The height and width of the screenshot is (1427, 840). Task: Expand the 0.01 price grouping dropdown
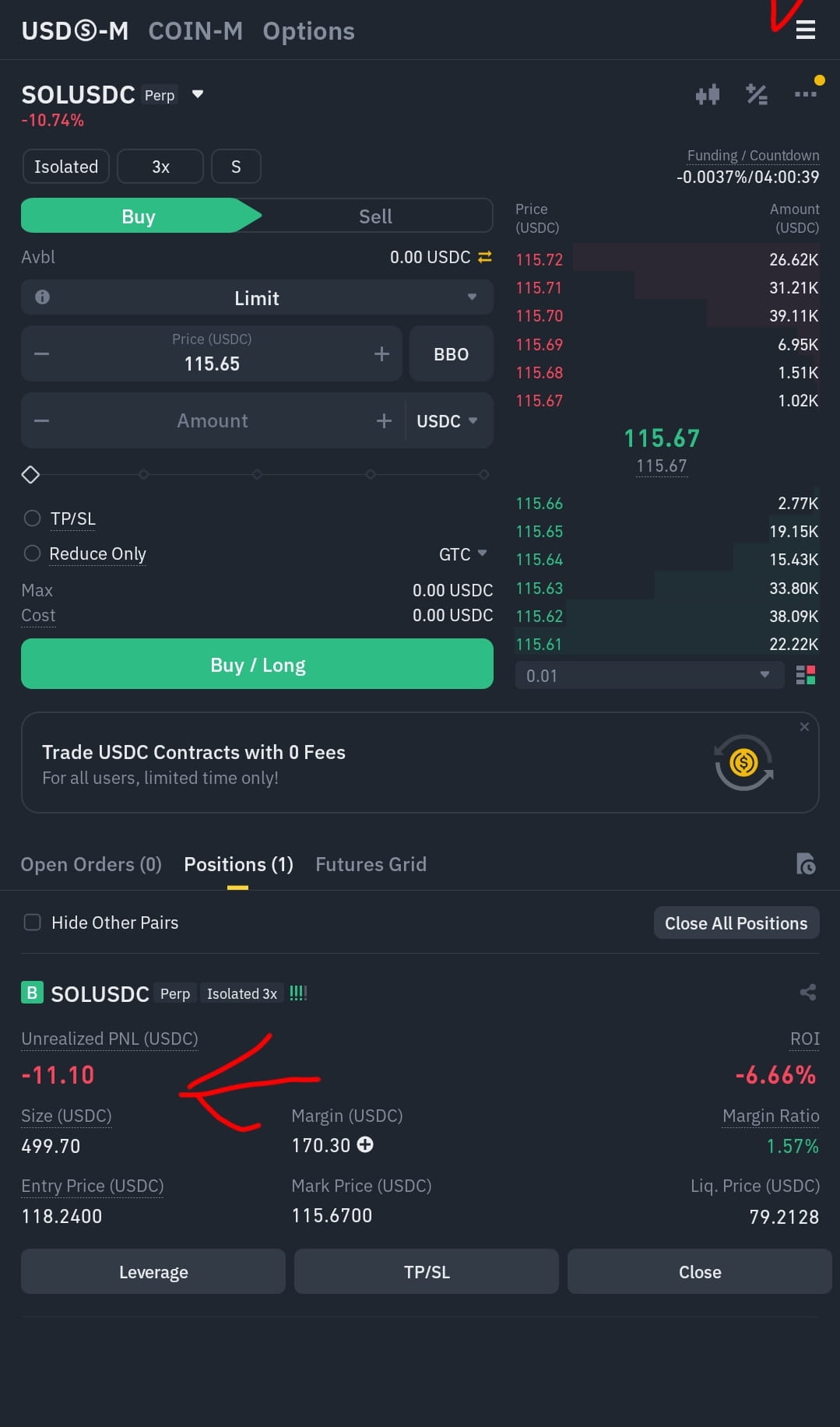click(649, 675)
